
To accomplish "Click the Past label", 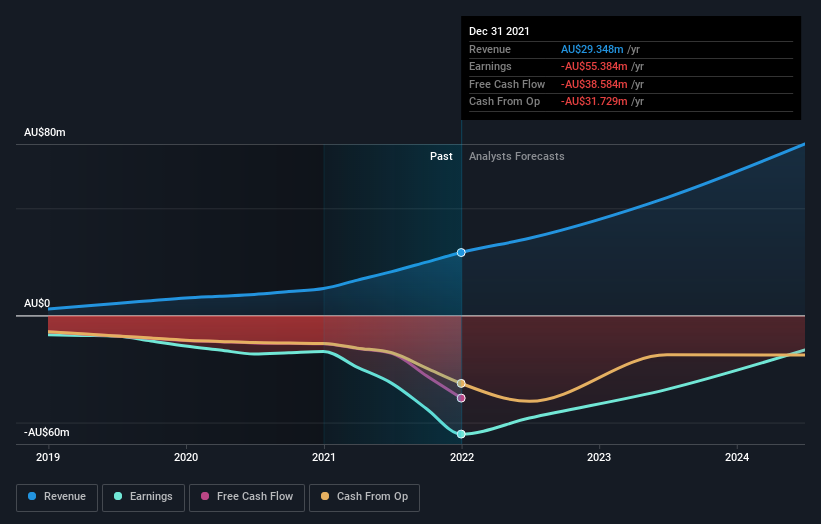I will pyautogui.click(x=441, y=156).
